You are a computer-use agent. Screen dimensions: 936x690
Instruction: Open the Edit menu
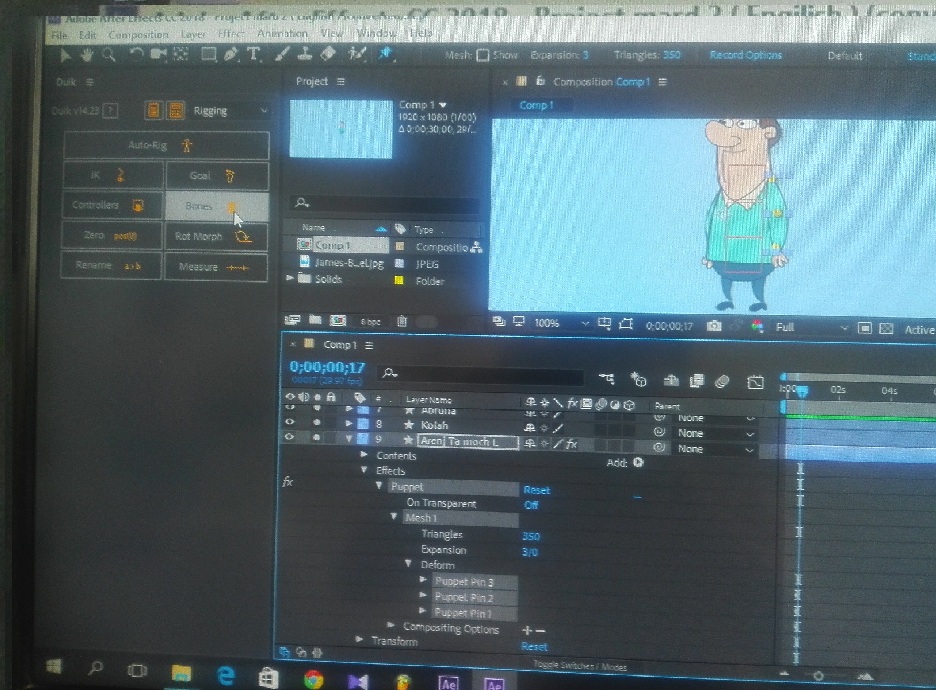point(87,35)
